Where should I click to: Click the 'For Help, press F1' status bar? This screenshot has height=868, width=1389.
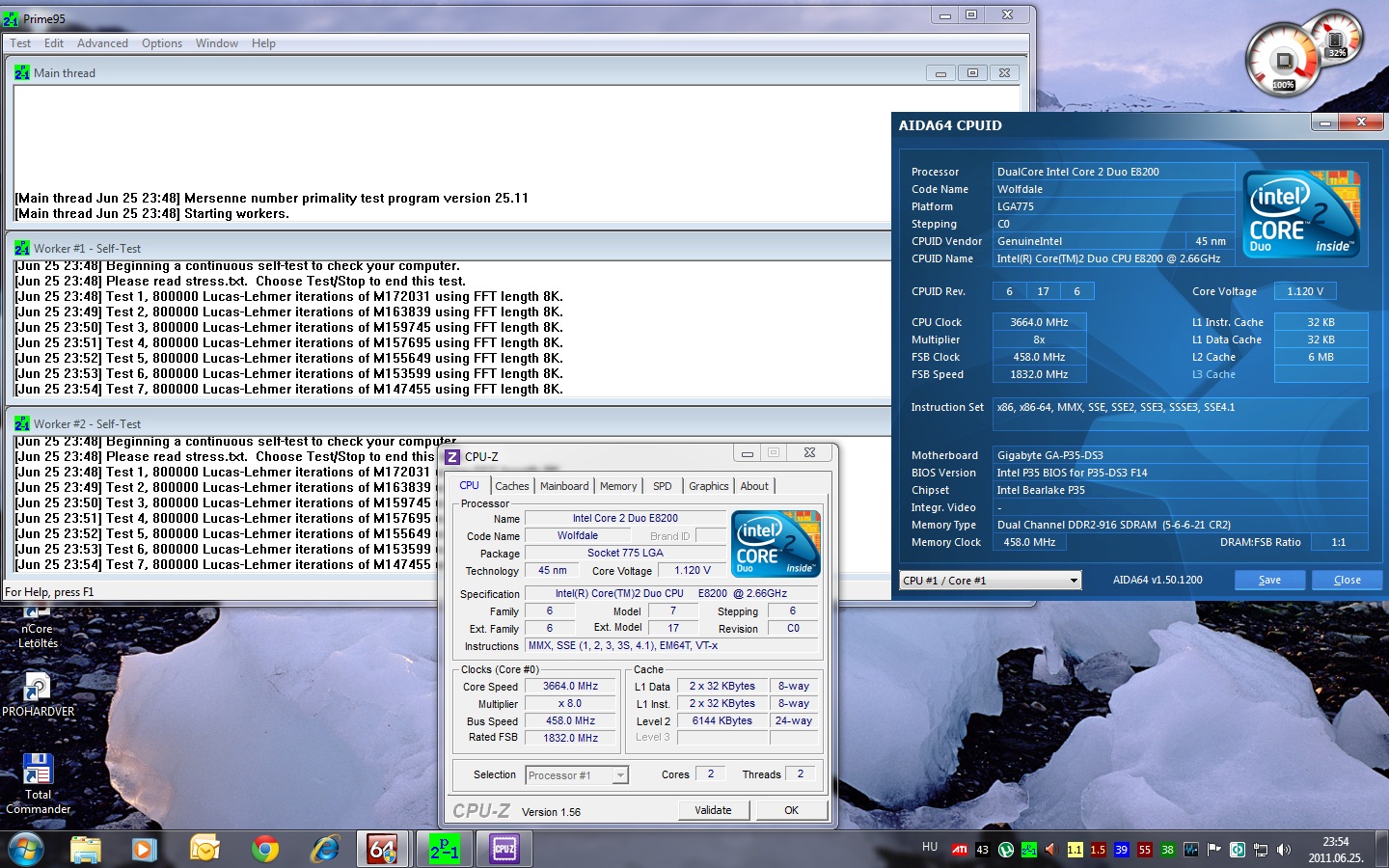(49, 592)
